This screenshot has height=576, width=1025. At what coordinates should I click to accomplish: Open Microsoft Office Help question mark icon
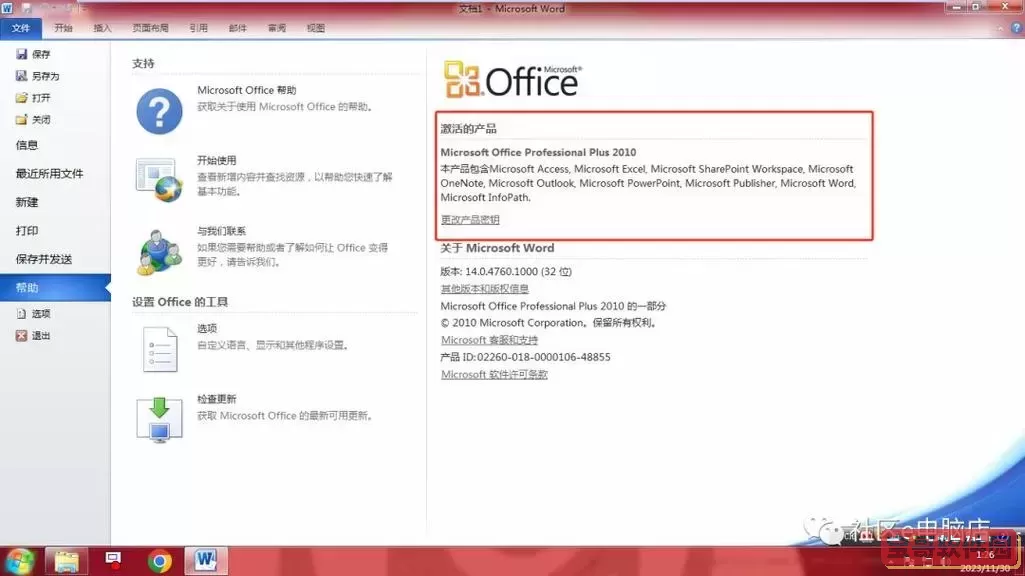(x=160, y=111)
